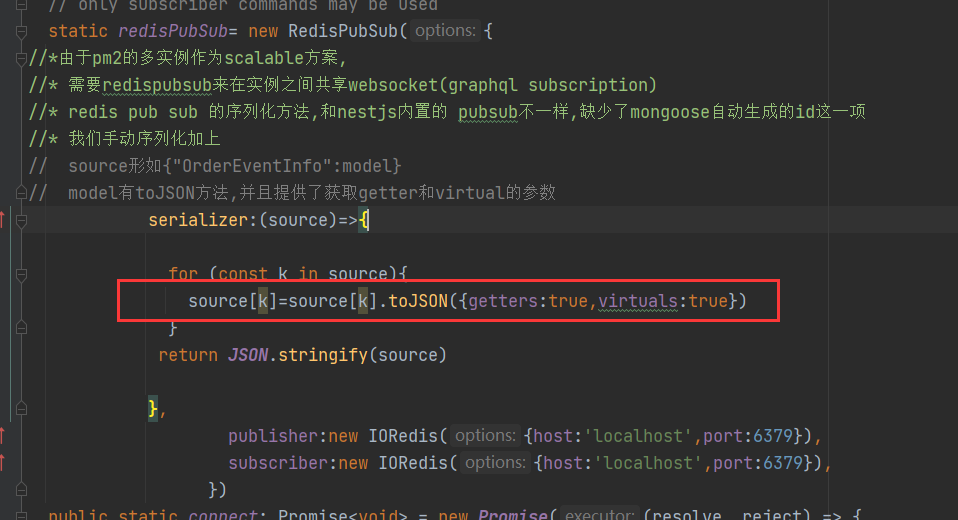Toggle fold end marker at serializer closing brace
The width and height of the screenshot is (958, 520).
[21, 409]
